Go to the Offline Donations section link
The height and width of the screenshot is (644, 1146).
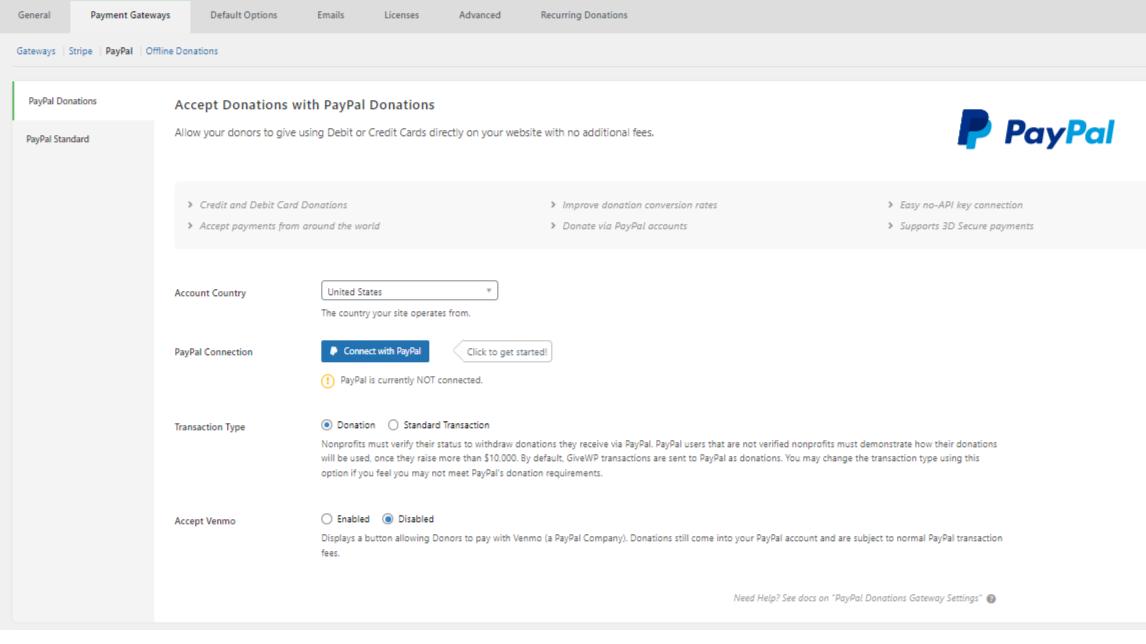click(x=181, y=51)
